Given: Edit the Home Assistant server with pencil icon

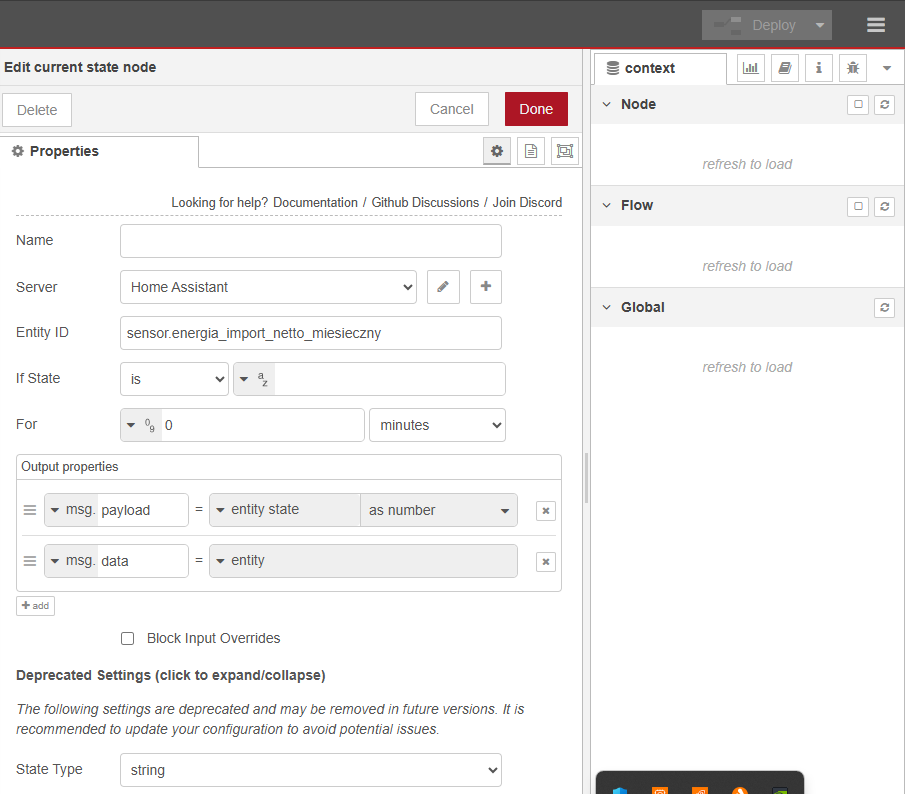Looking at the screenshot, I should click(443, 287).
